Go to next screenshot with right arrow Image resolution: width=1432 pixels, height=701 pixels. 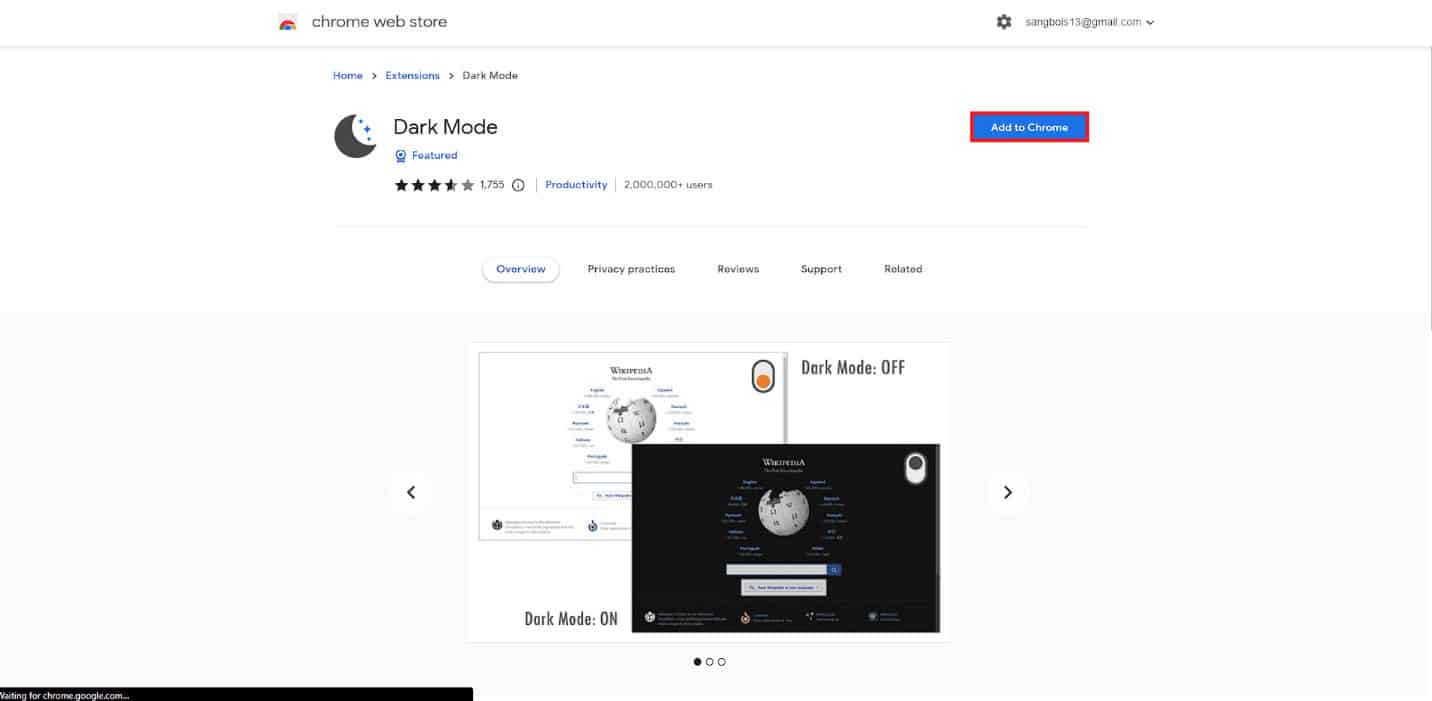(1008, 492)
